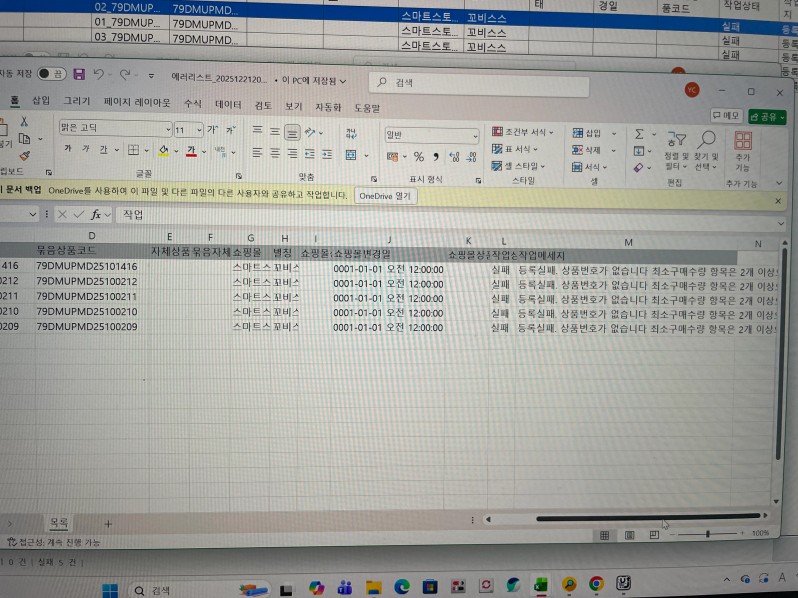
Task: Click the 메모 comments button
Action: pyautogui.click(x=726, y=116)
